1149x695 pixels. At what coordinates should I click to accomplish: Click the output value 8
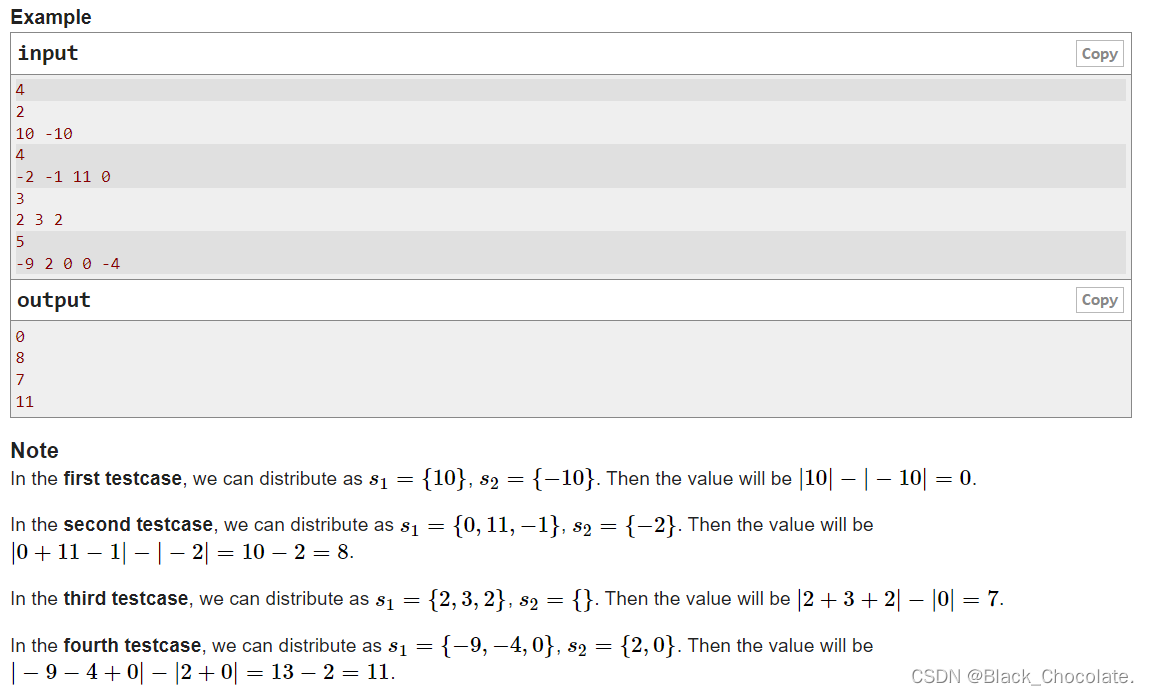point(19,358)
